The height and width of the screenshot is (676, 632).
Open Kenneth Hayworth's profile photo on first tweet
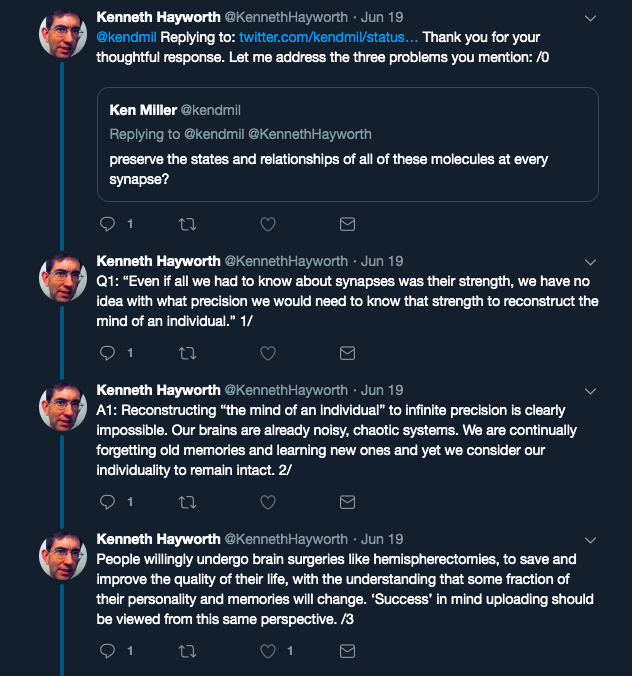(x=63, y=34)
